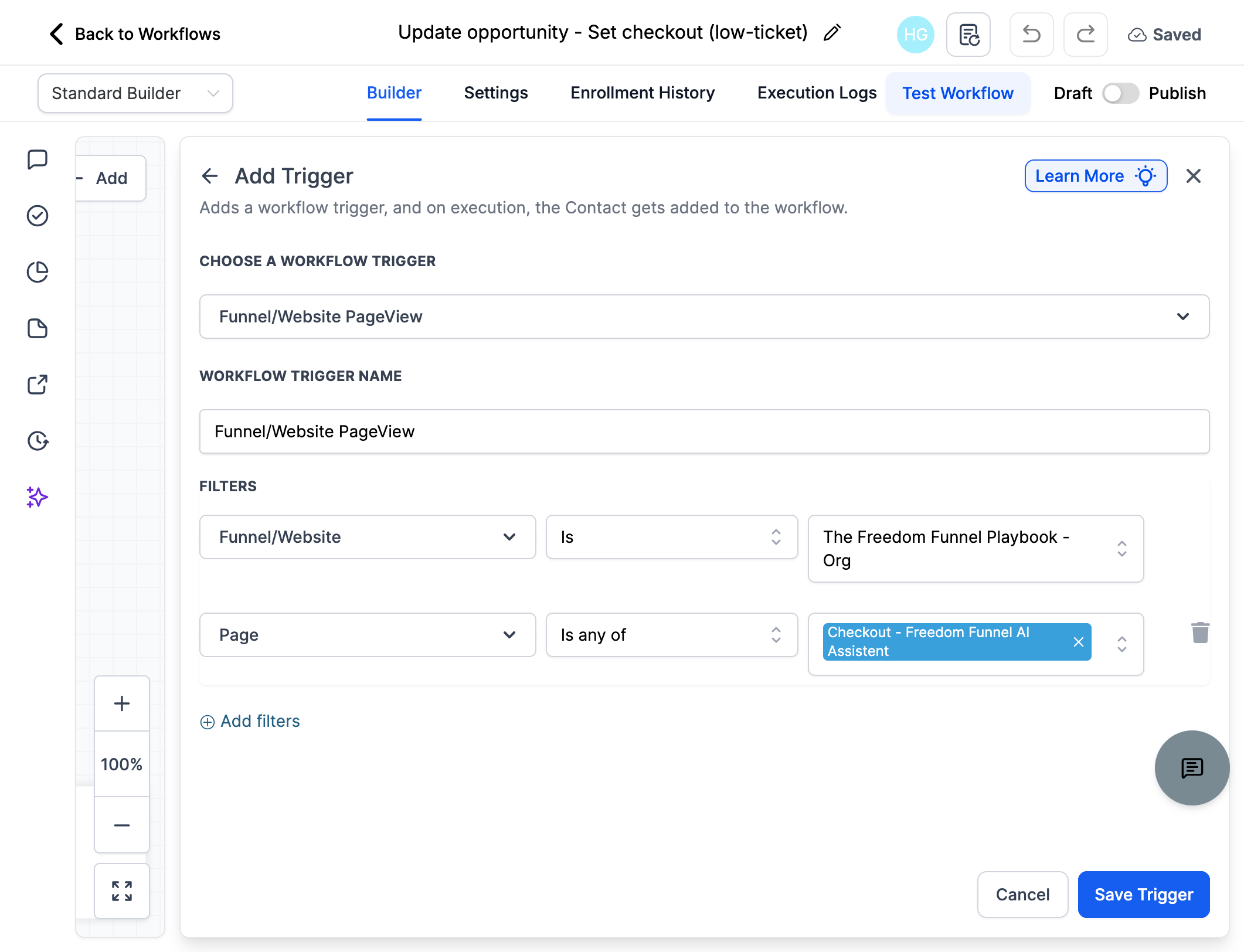Screen dimensions: 1244x952
Task: Expand the page values selector arrows
Action: [1121, 644]
